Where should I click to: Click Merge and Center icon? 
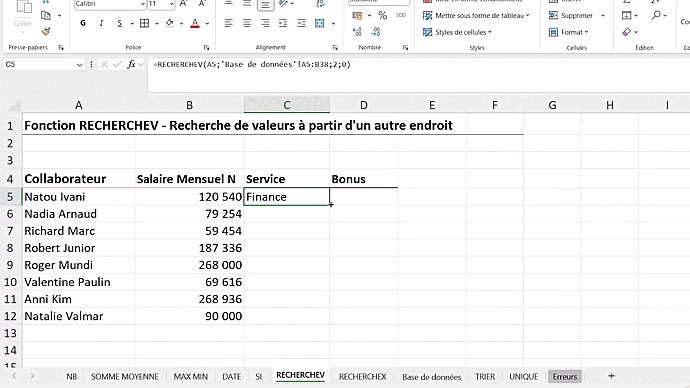[x=320, y=23]
